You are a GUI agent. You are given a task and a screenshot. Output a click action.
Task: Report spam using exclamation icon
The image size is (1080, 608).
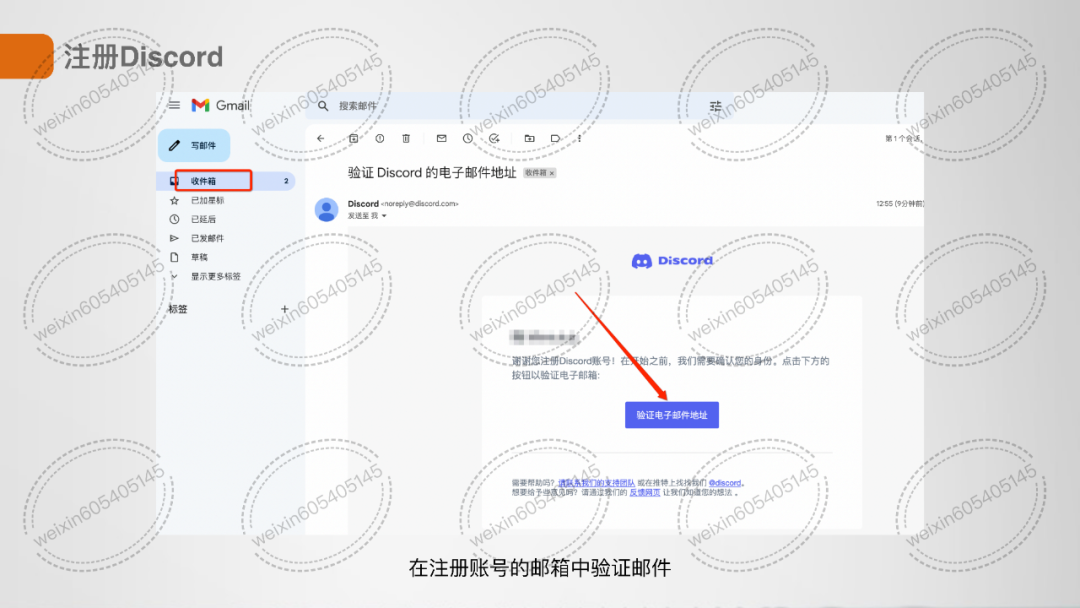(x=380, y=138)
